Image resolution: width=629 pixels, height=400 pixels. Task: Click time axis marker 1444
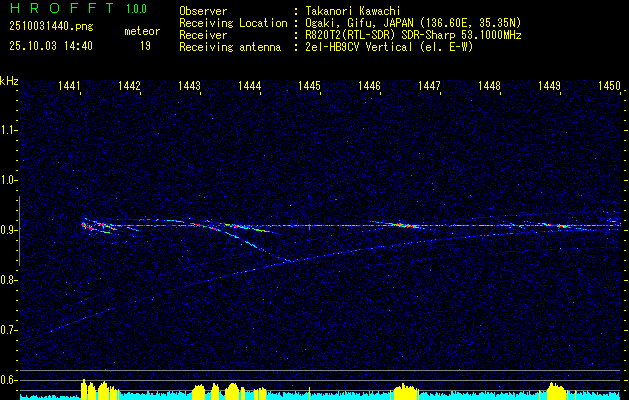click(250, 85)
